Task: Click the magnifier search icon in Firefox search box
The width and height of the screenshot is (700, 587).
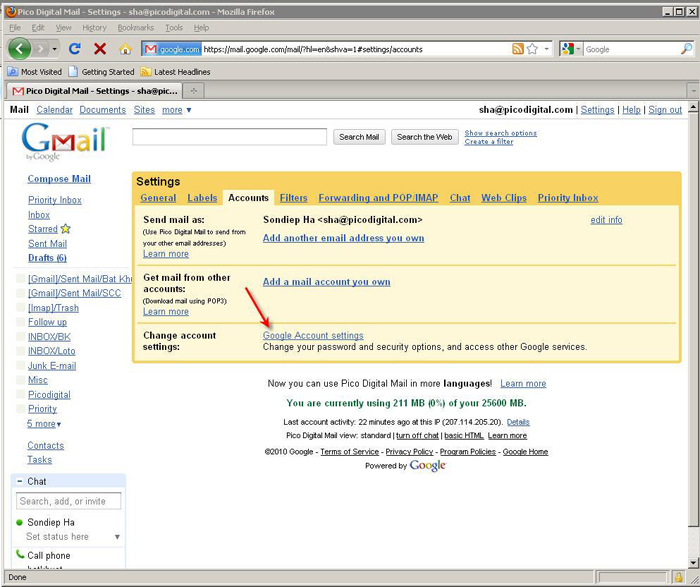Action: coord(686,49)
